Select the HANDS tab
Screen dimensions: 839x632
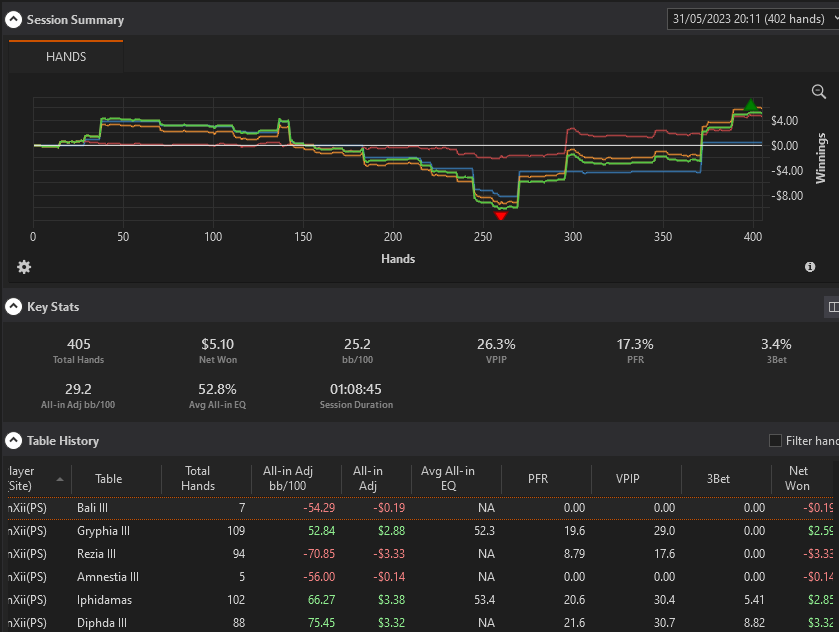66,56
